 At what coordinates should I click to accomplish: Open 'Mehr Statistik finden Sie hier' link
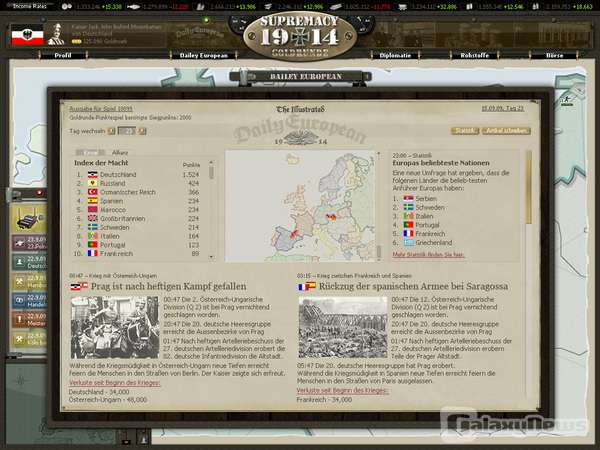point(429,254)
